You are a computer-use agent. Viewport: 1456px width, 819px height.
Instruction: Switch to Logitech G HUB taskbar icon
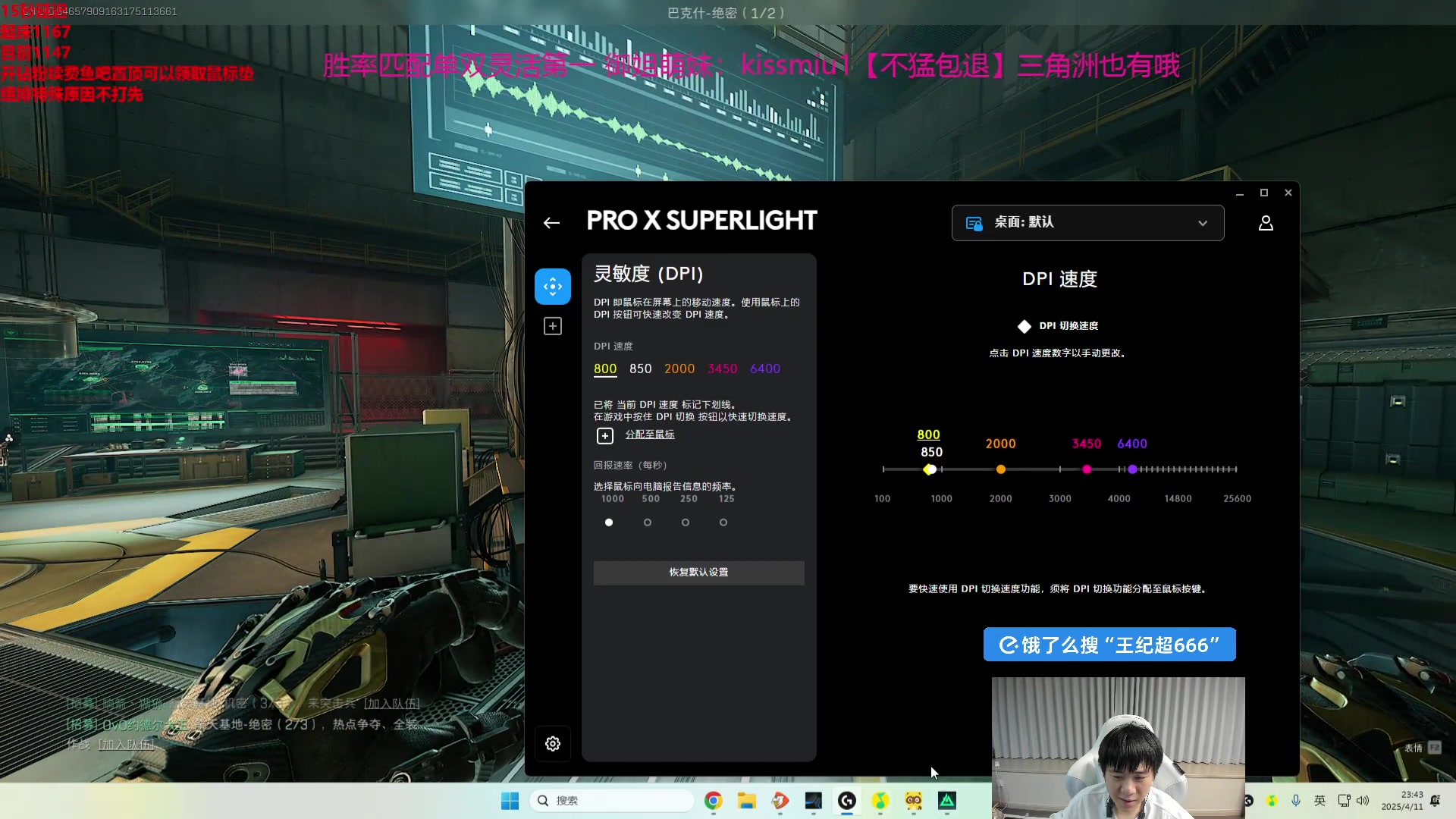click(847, 801)
